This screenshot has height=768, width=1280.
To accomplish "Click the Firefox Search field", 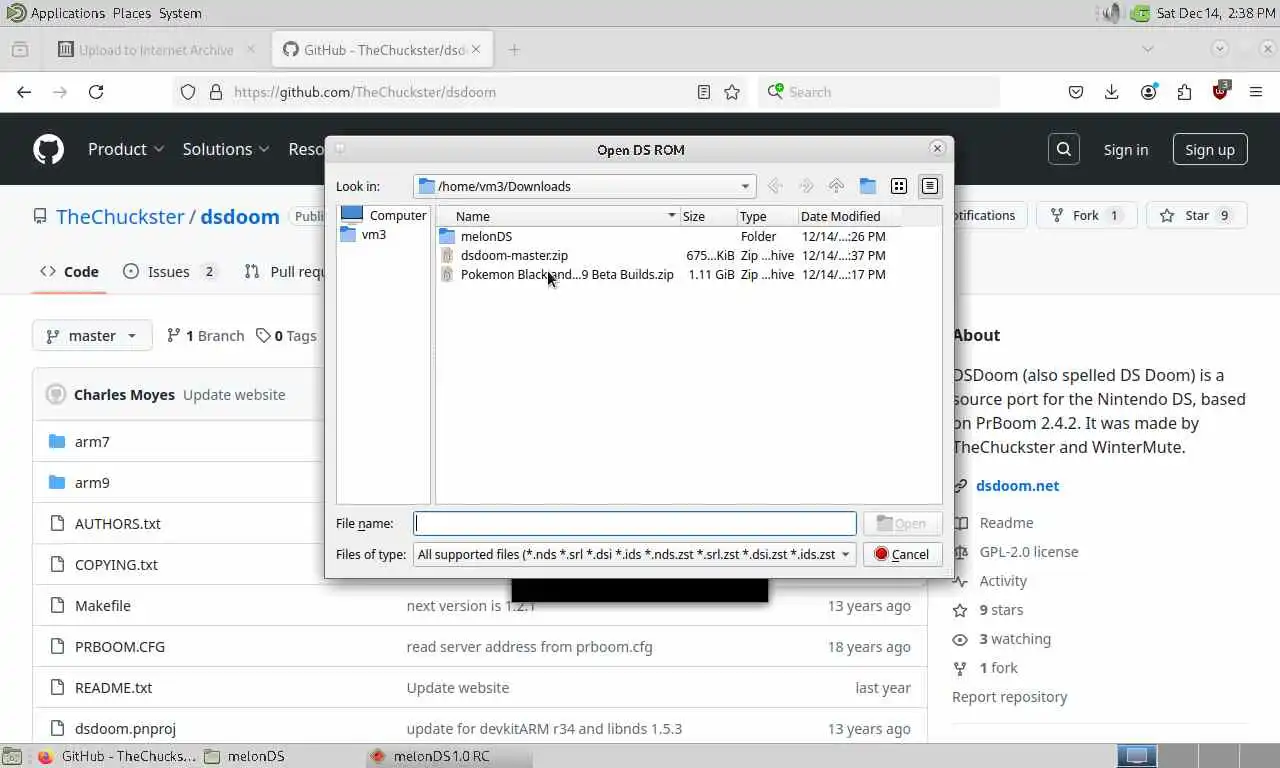I will pos(879,91).
